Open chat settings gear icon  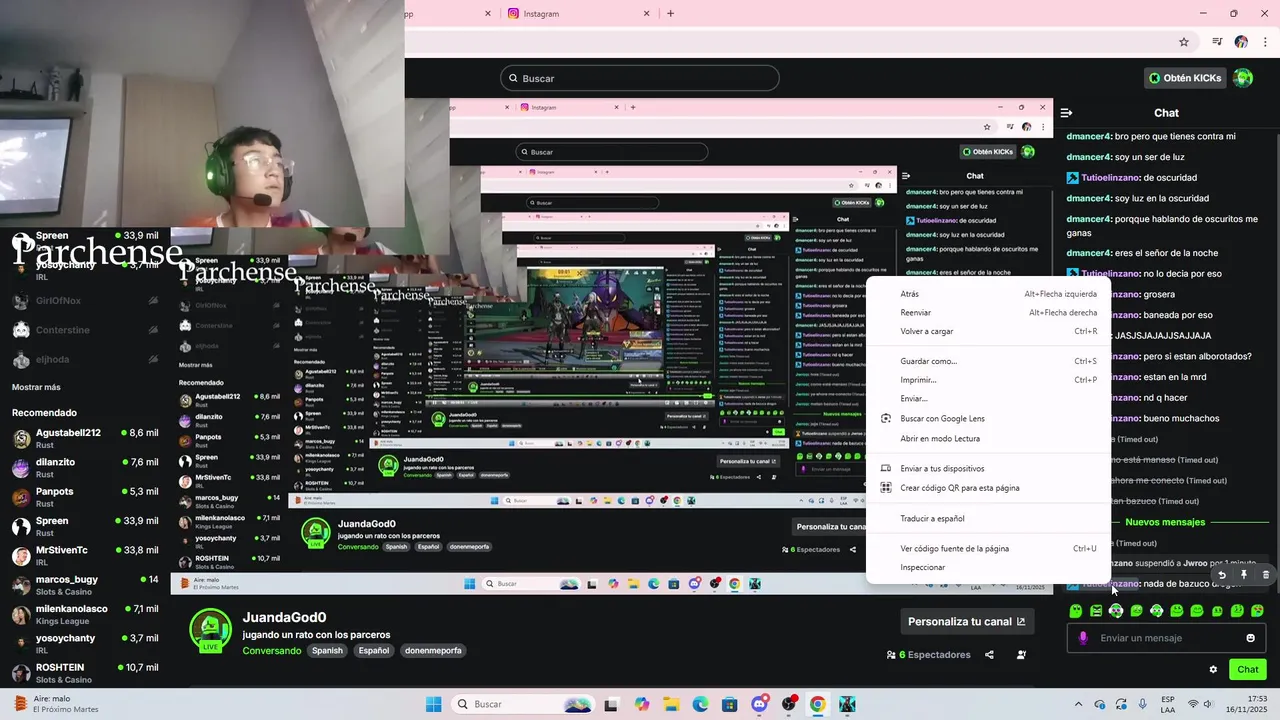(1213, 670)
